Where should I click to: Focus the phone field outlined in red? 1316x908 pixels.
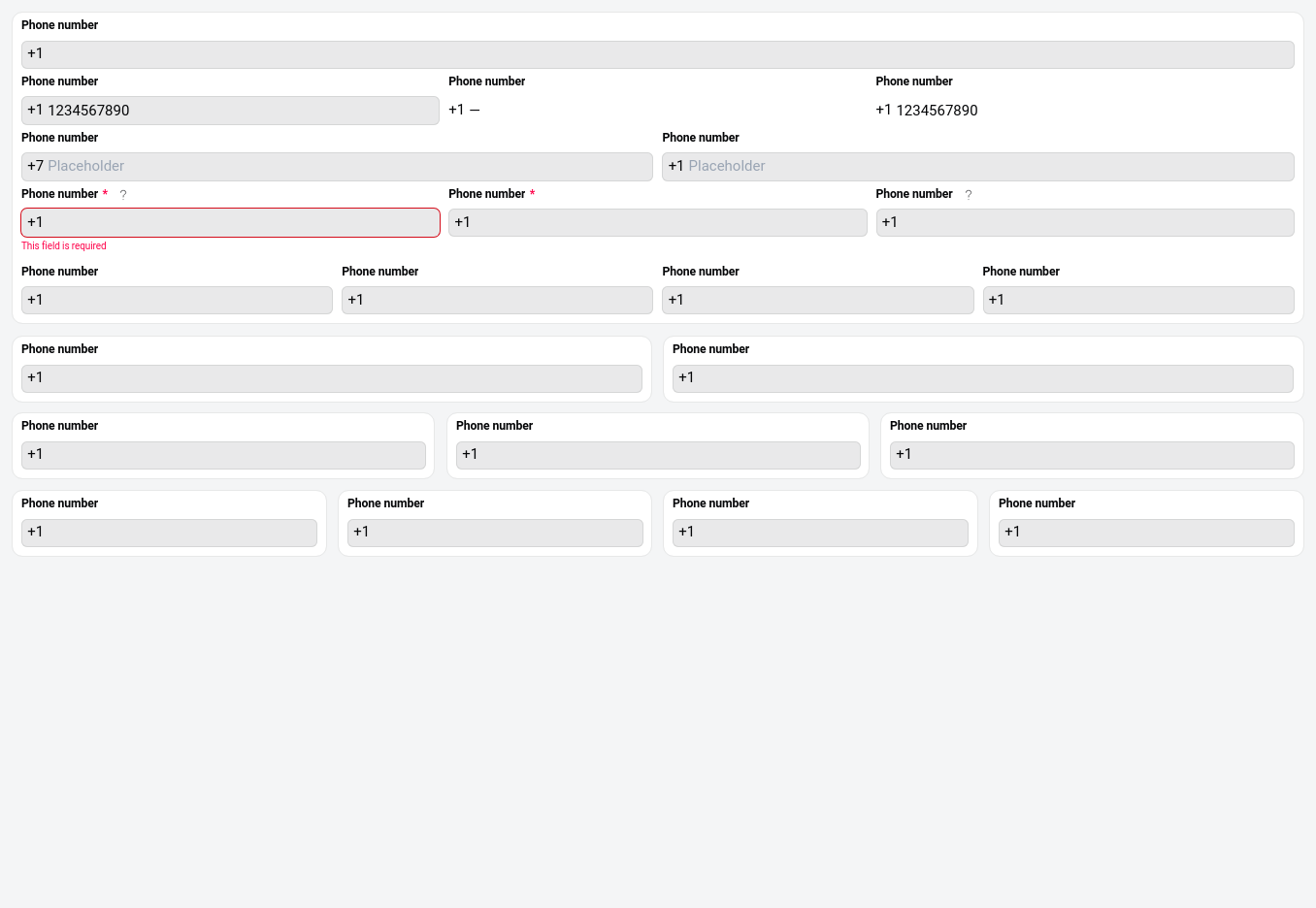pyautogui.click(x=230, y=222)
